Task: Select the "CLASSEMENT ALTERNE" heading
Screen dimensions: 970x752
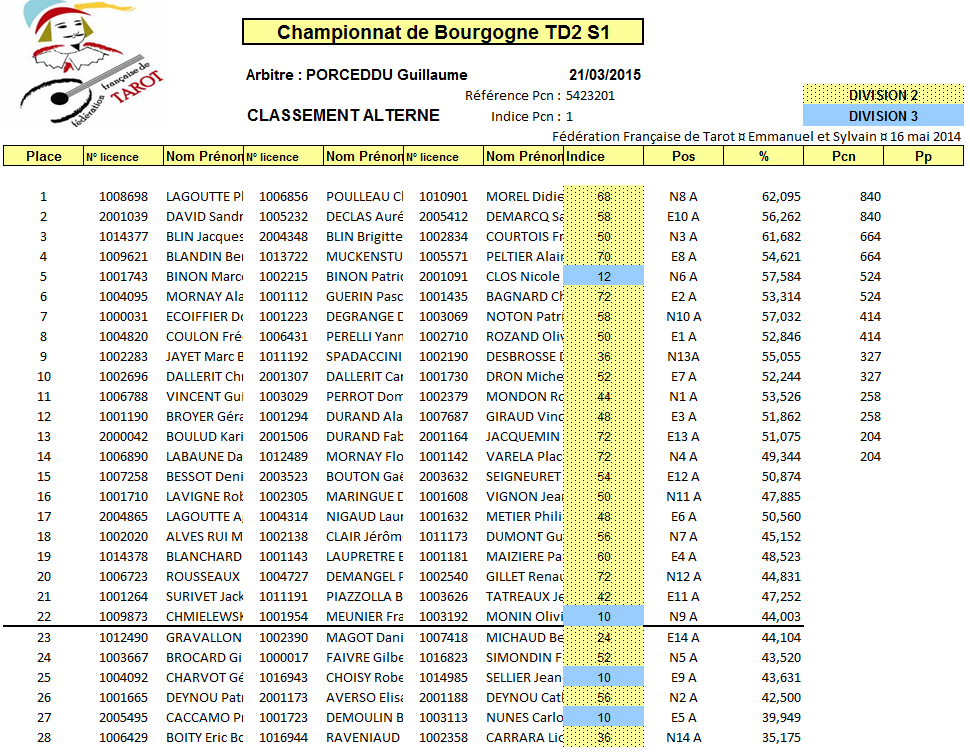Action: pyautogui.click(x=343, y=116)
